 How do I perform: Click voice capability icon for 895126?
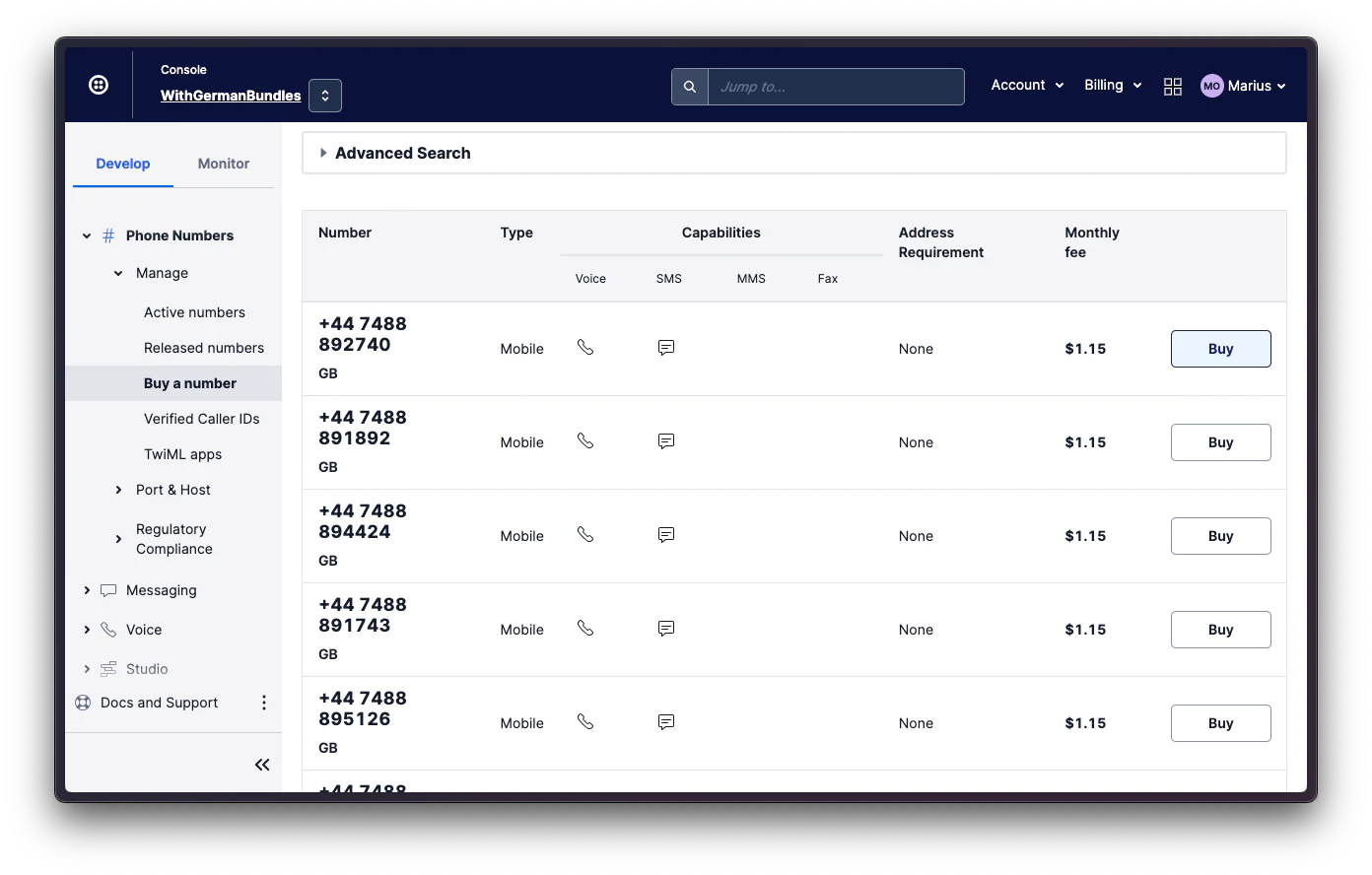pos(585,721)
